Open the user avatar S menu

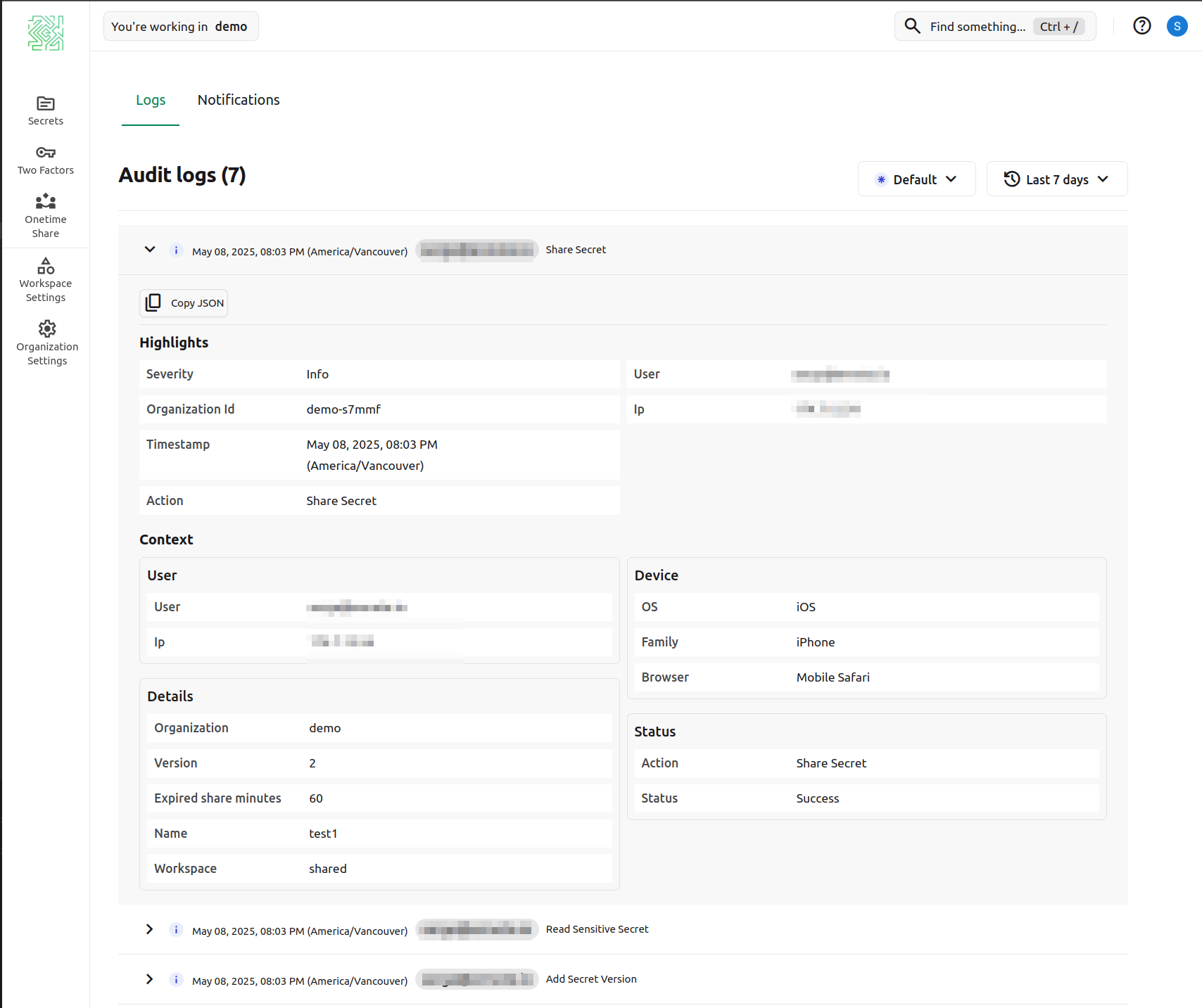click(x=1177, y=26)
